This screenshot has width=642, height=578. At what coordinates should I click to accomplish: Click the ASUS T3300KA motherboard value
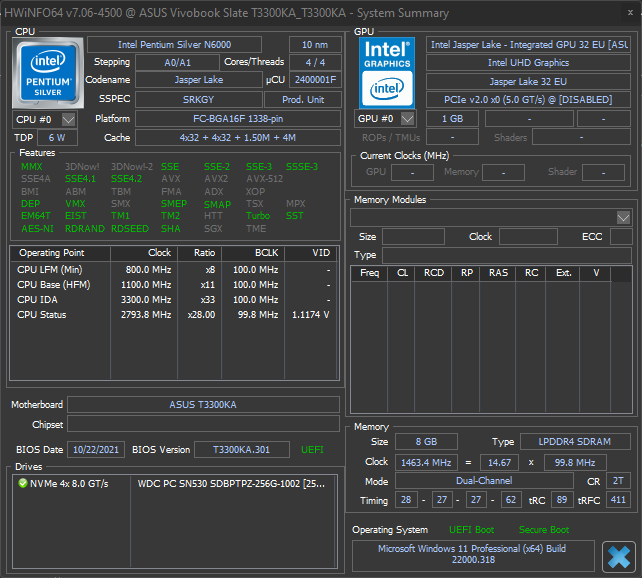click(203, 404)
